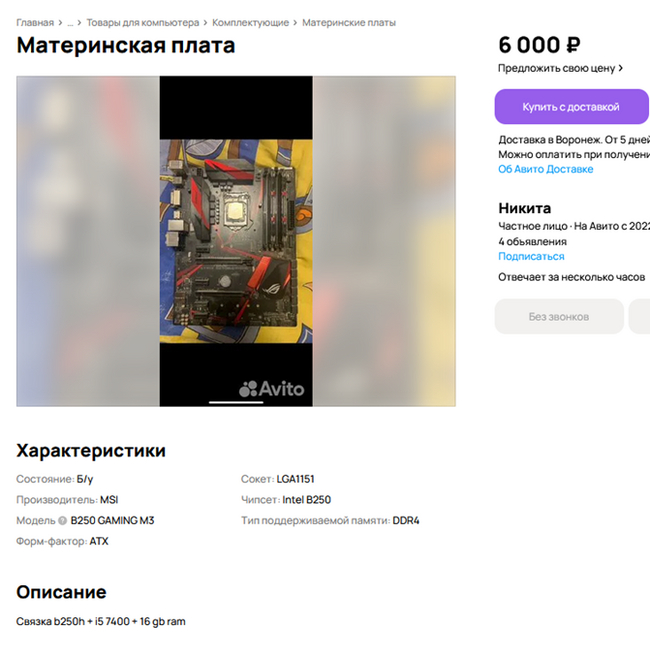Screen dimensions: 650x657
Task: Open seller Никита's profile
Action: tap(525, 208)
